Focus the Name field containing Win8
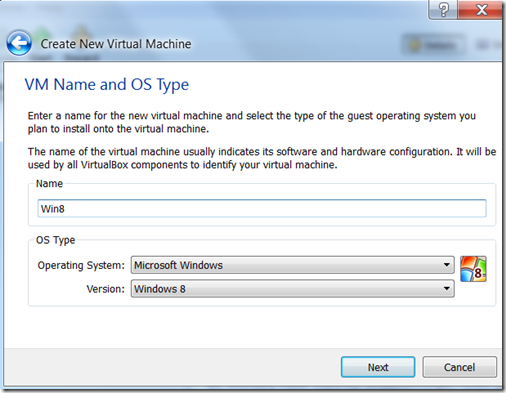The height and width of the screenshot is (393, 506). pyautogui.click(x=262, y=209)
